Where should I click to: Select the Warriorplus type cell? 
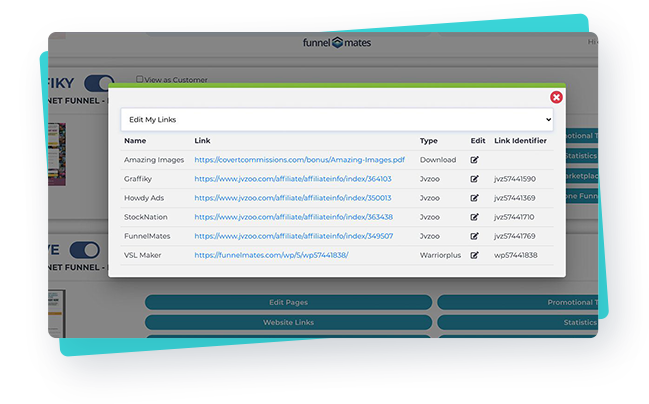[440, 255]
